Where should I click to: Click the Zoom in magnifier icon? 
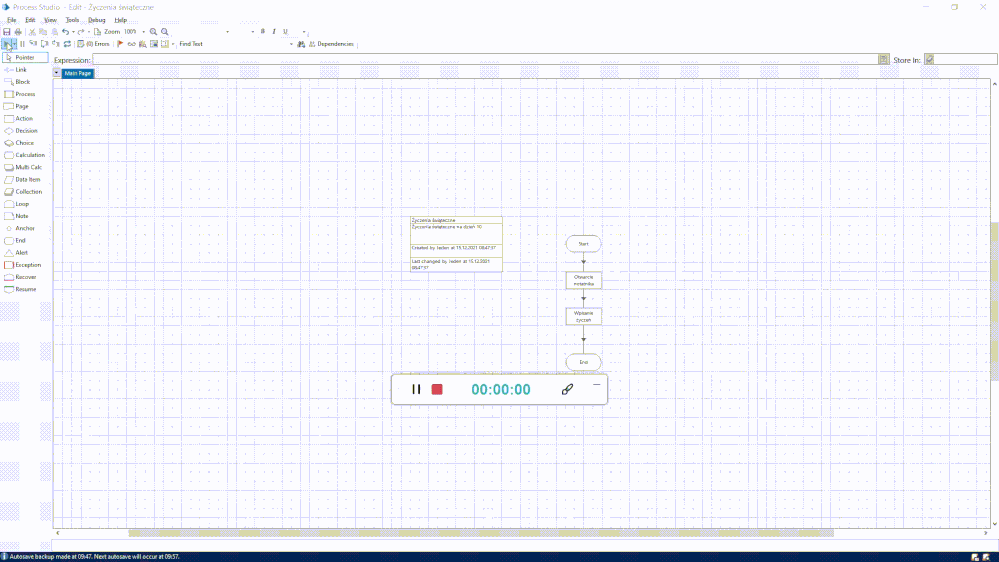[x=153, y=32]
